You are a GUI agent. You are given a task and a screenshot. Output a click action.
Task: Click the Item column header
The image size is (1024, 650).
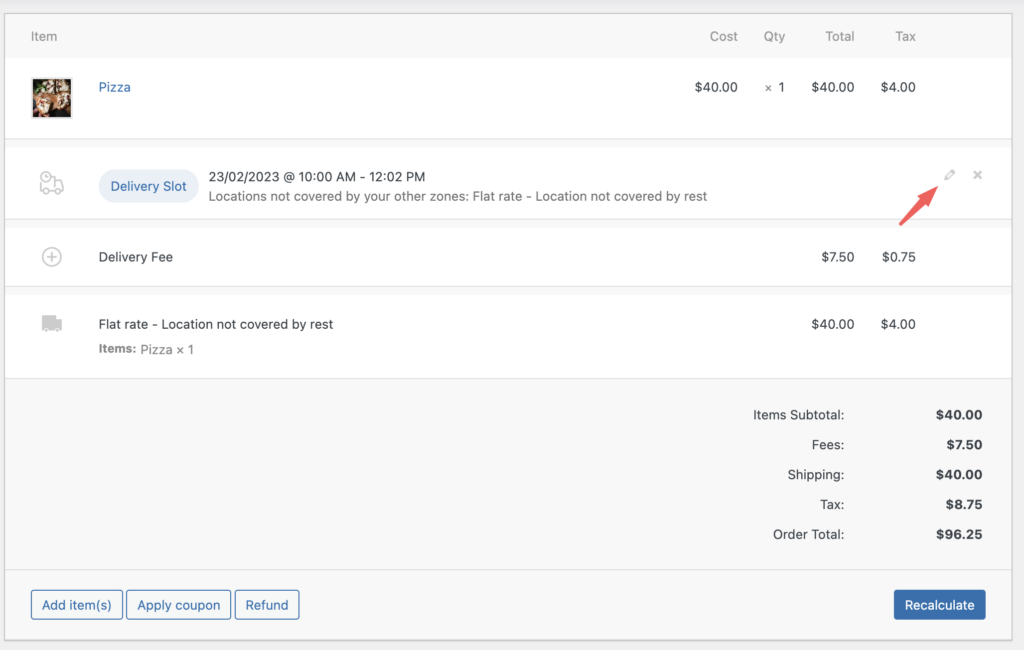click(44, 36)
